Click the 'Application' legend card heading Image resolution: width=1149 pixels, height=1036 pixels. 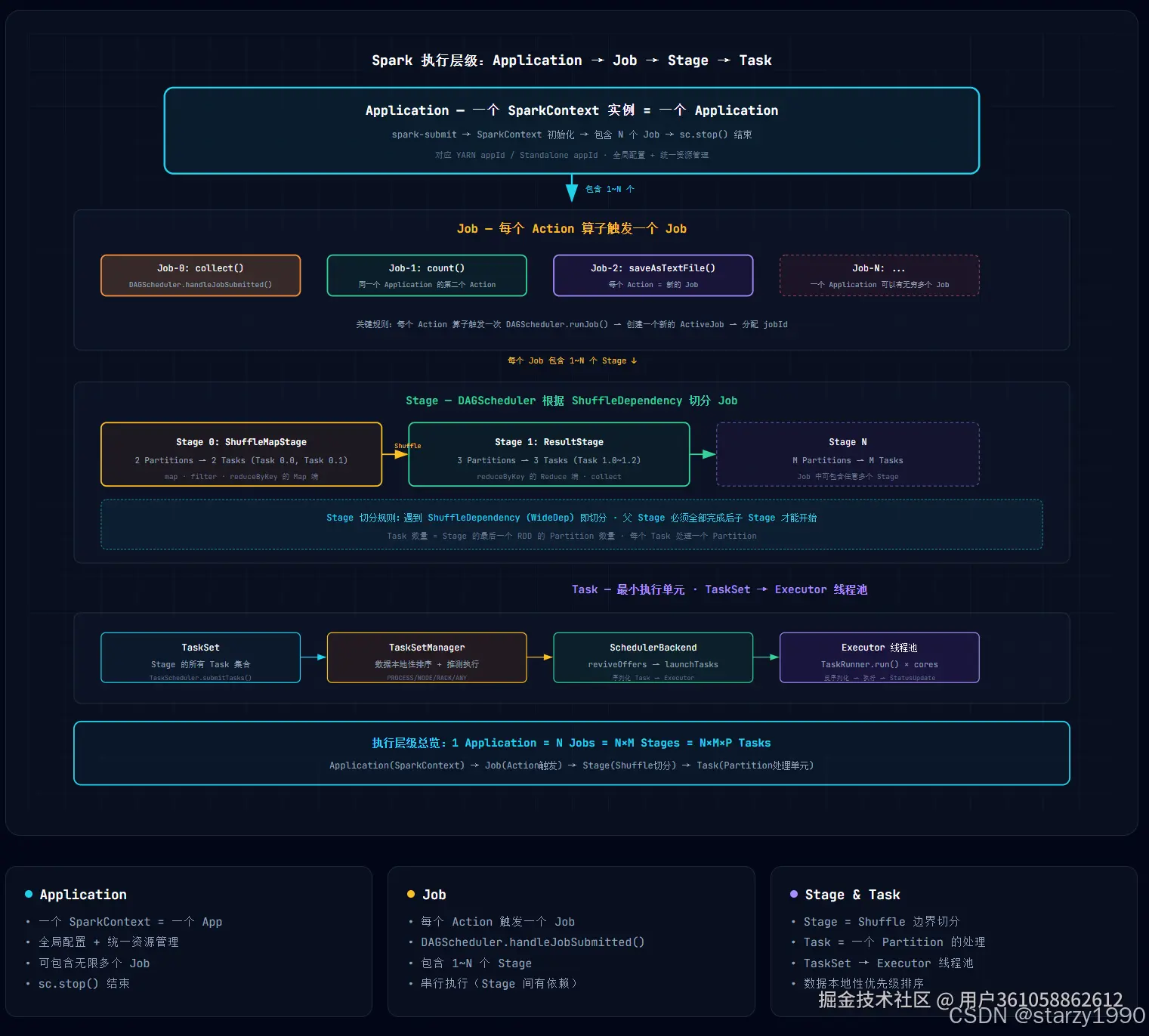pyautogui.click(x=83, y=895)
